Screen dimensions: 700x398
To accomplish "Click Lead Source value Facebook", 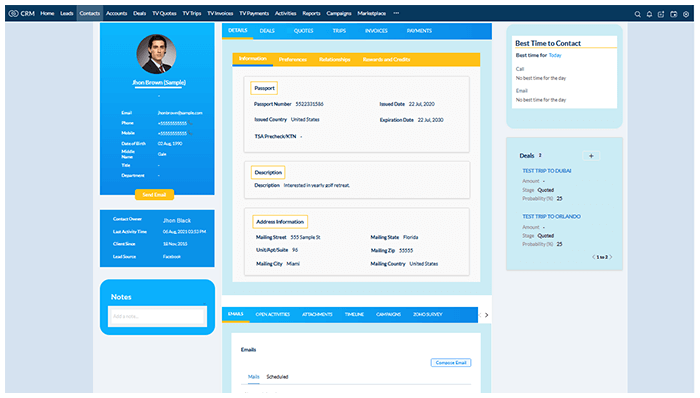I will point(172,257).
